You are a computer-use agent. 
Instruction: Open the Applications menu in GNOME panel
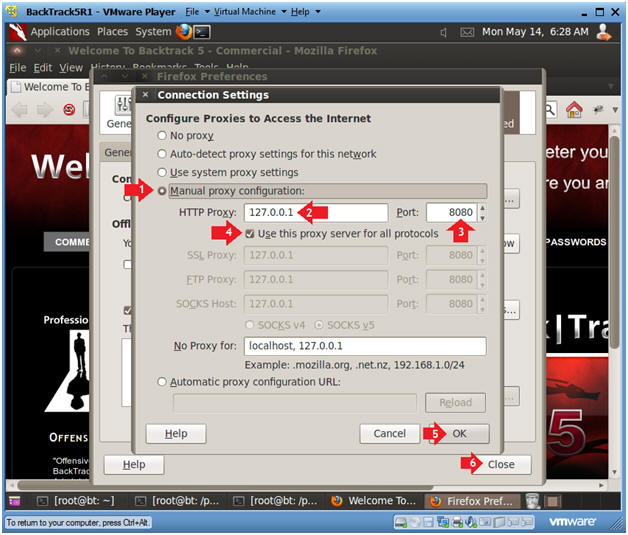(60, 32)
